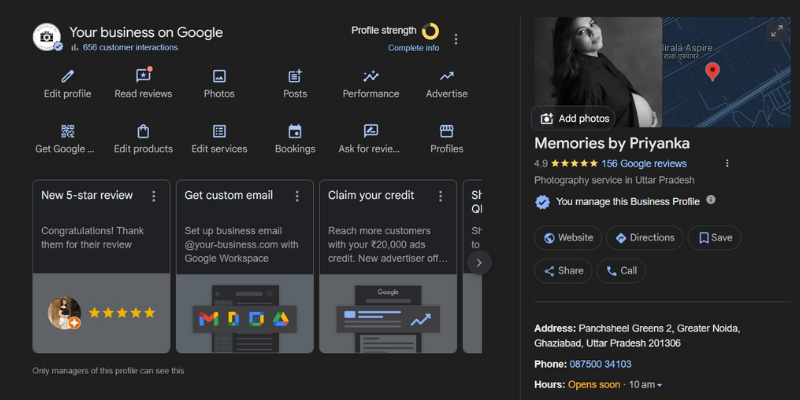Open options menu on New 5-star review card
The image size is (800, 400).
point(154,196)
